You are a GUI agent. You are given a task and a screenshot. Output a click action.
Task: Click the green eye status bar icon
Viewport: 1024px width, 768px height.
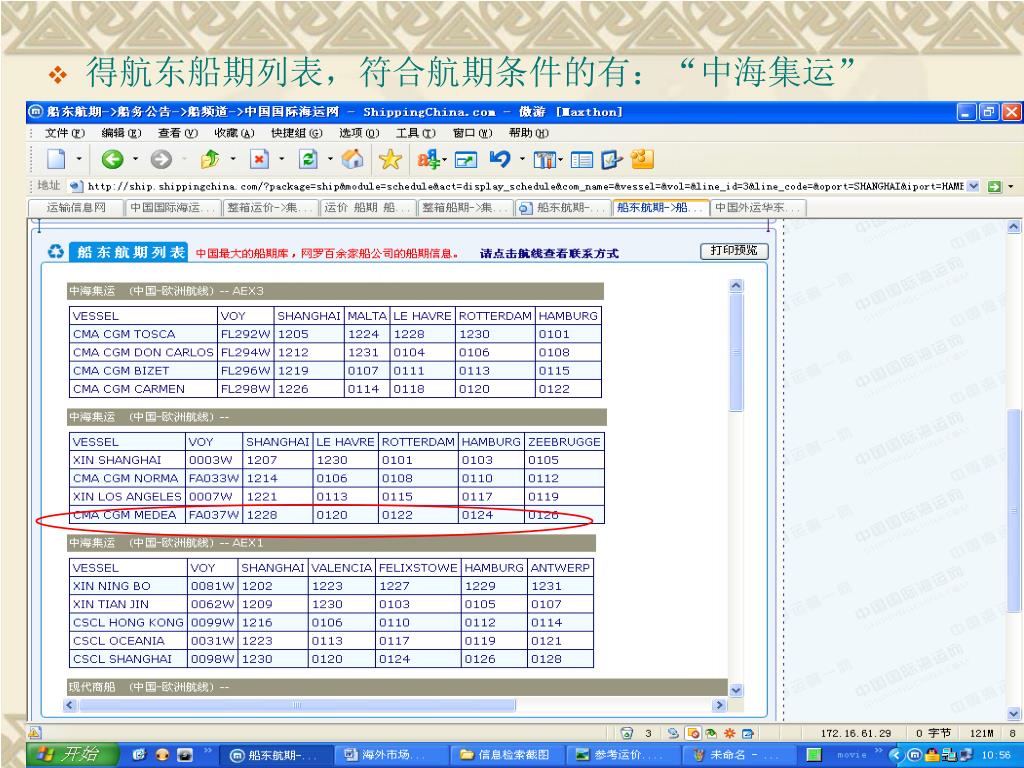[x=711, y=733]
